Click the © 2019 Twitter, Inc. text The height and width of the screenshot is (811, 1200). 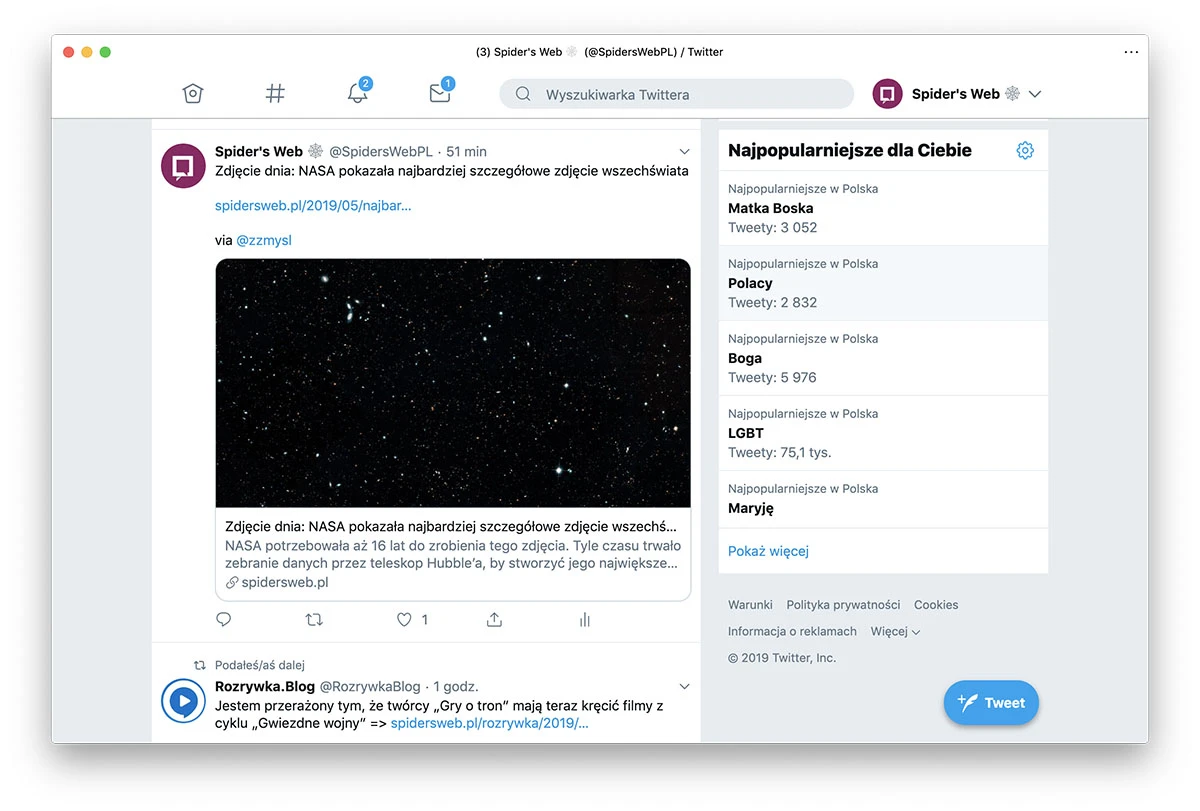(x=782, y=658)
